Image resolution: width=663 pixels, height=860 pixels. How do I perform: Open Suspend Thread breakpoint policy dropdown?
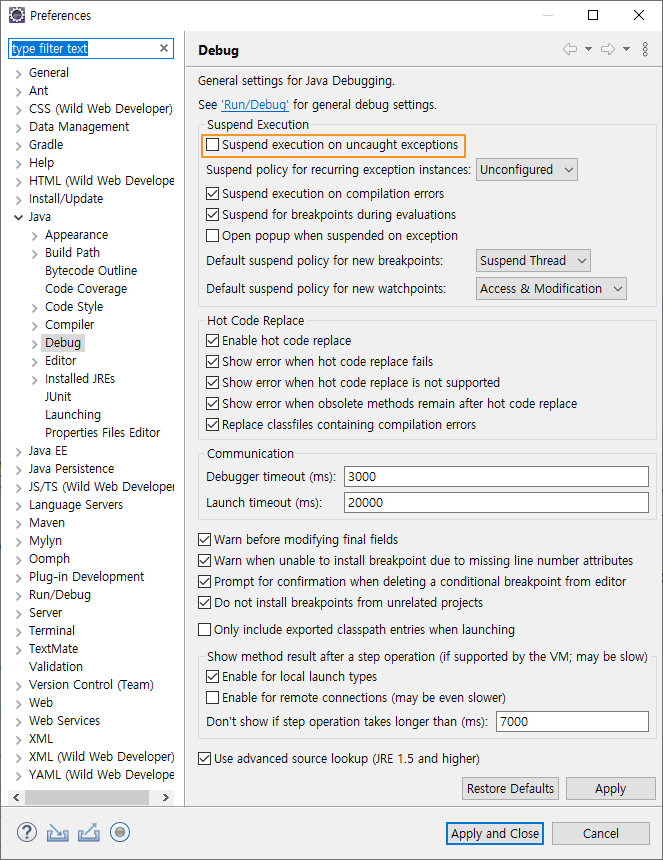click(533, 261)
